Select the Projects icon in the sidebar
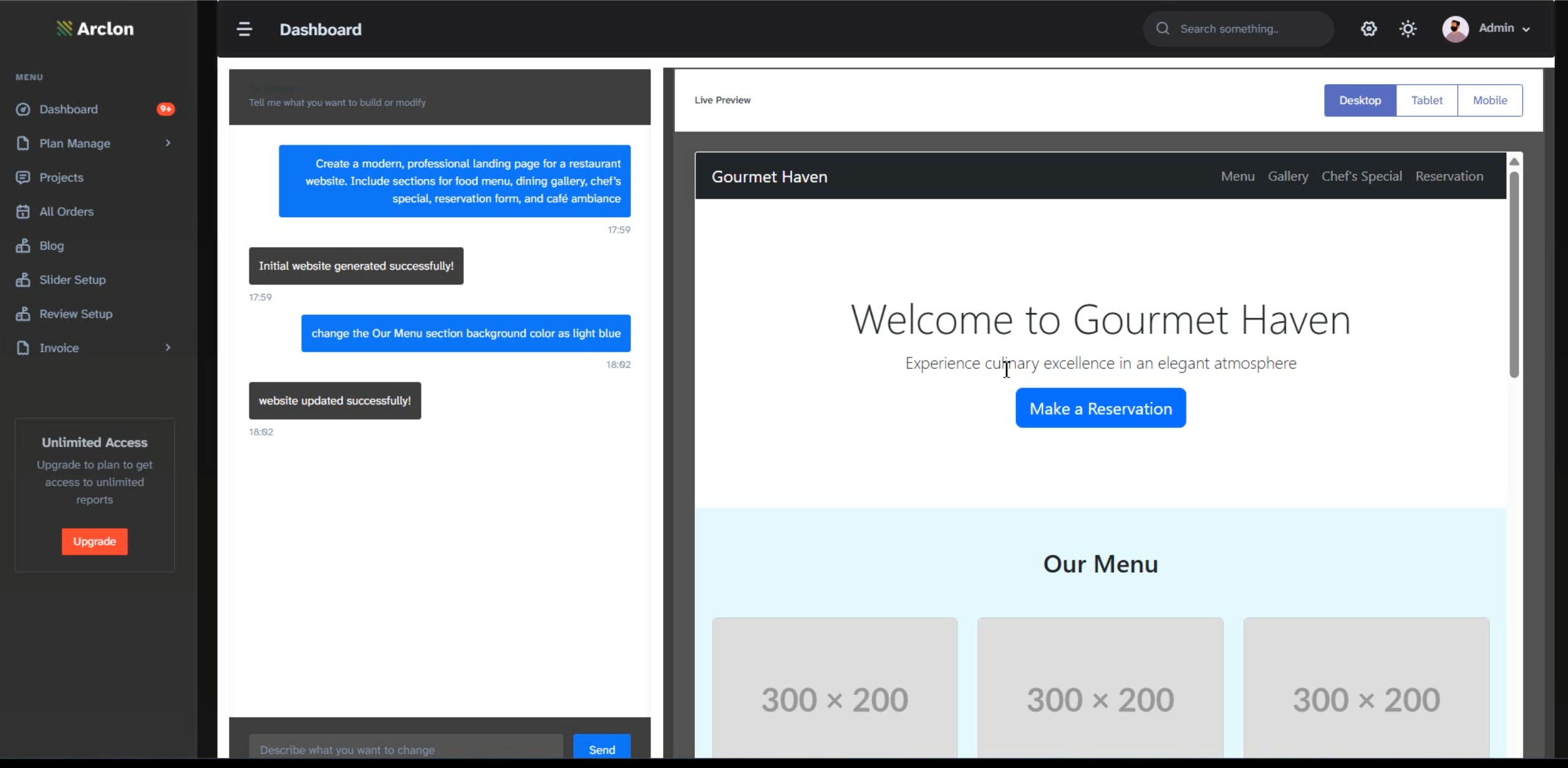This screenshot has height=768, width=1568. (23, 177)
